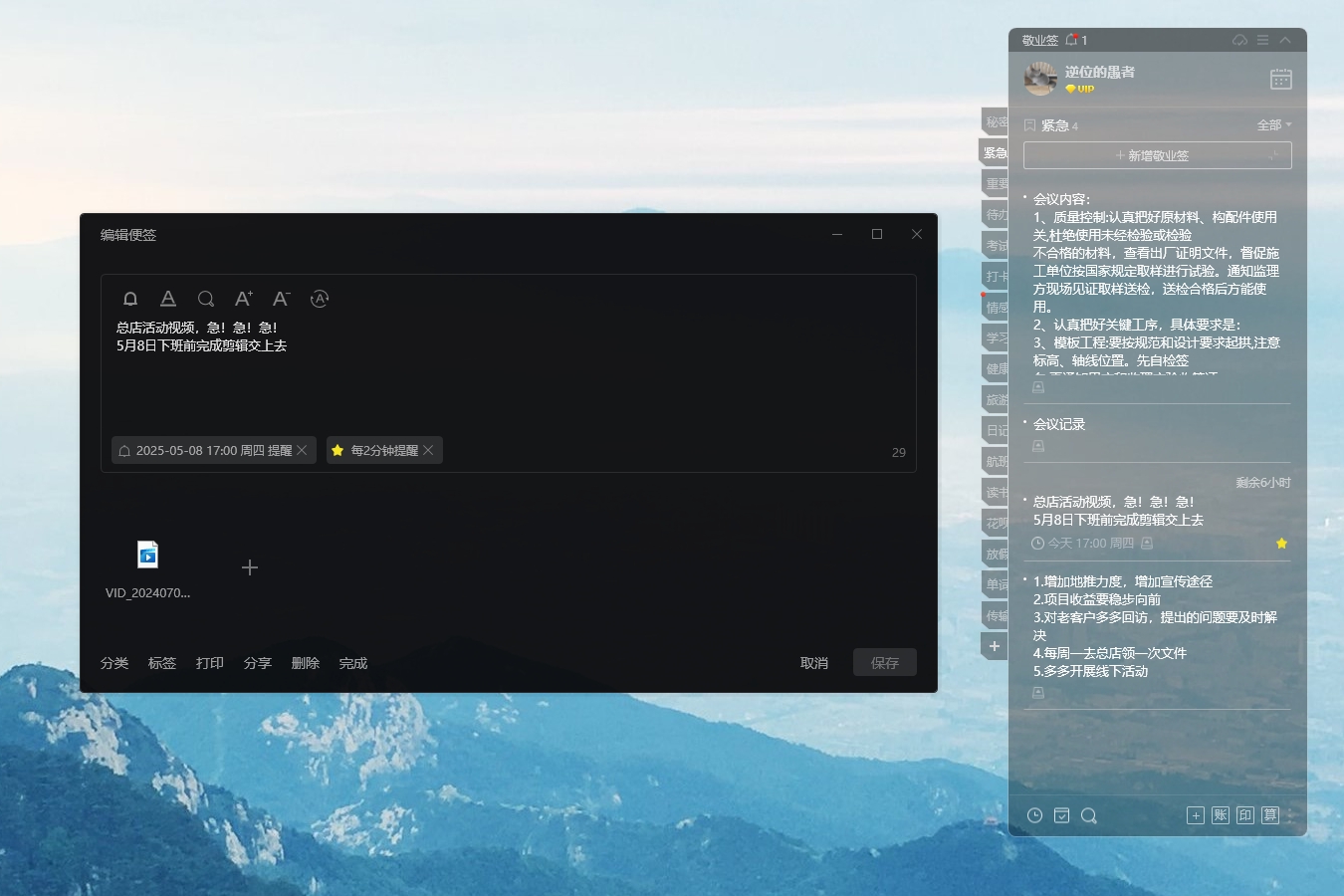Open the hamburger menu in 敬业签 panel
1344x896 pixels.
click(1262, 40)
